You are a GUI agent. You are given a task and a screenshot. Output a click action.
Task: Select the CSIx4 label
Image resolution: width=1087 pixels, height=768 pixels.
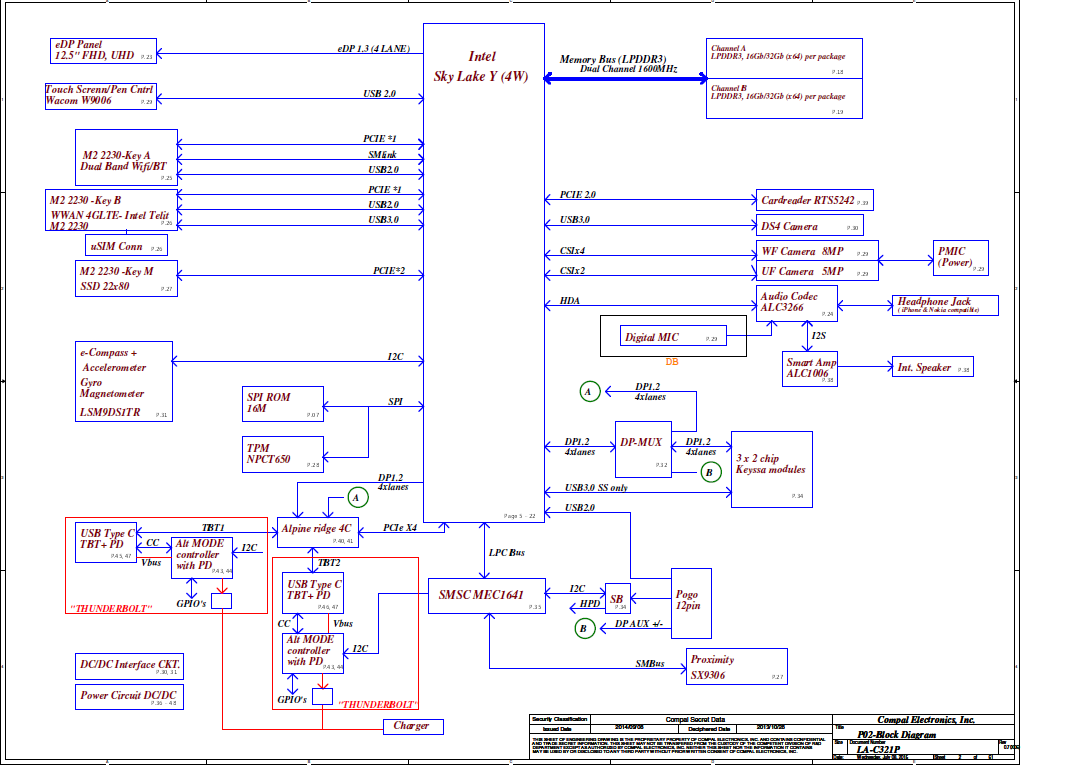pos(573,251)
